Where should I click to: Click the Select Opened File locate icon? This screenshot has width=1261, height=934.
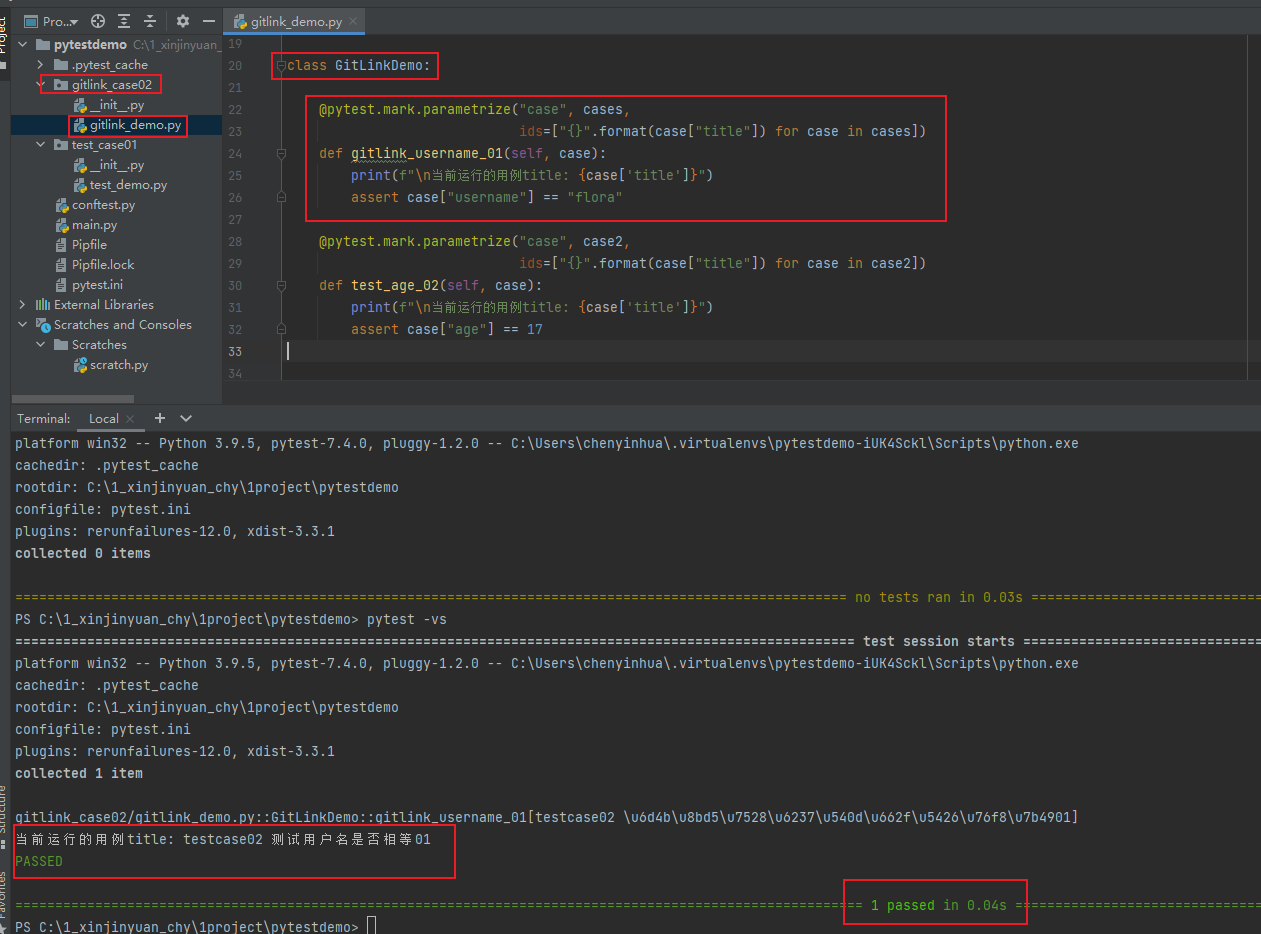(98, 21)
